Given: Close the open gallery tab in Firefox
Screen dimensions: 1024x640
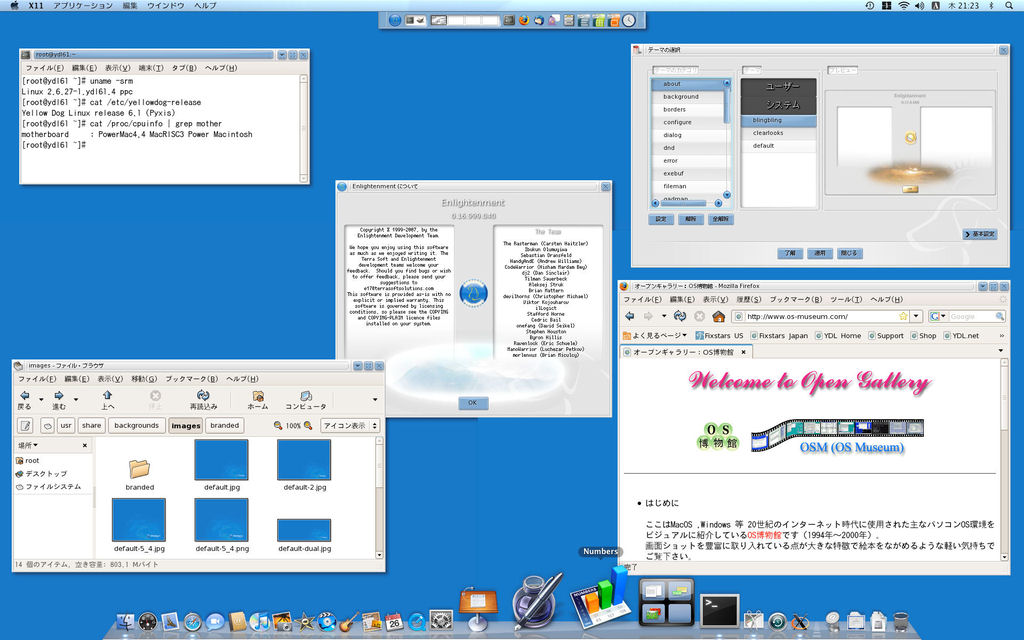Looking at the screenshot, I should (743, 351).
